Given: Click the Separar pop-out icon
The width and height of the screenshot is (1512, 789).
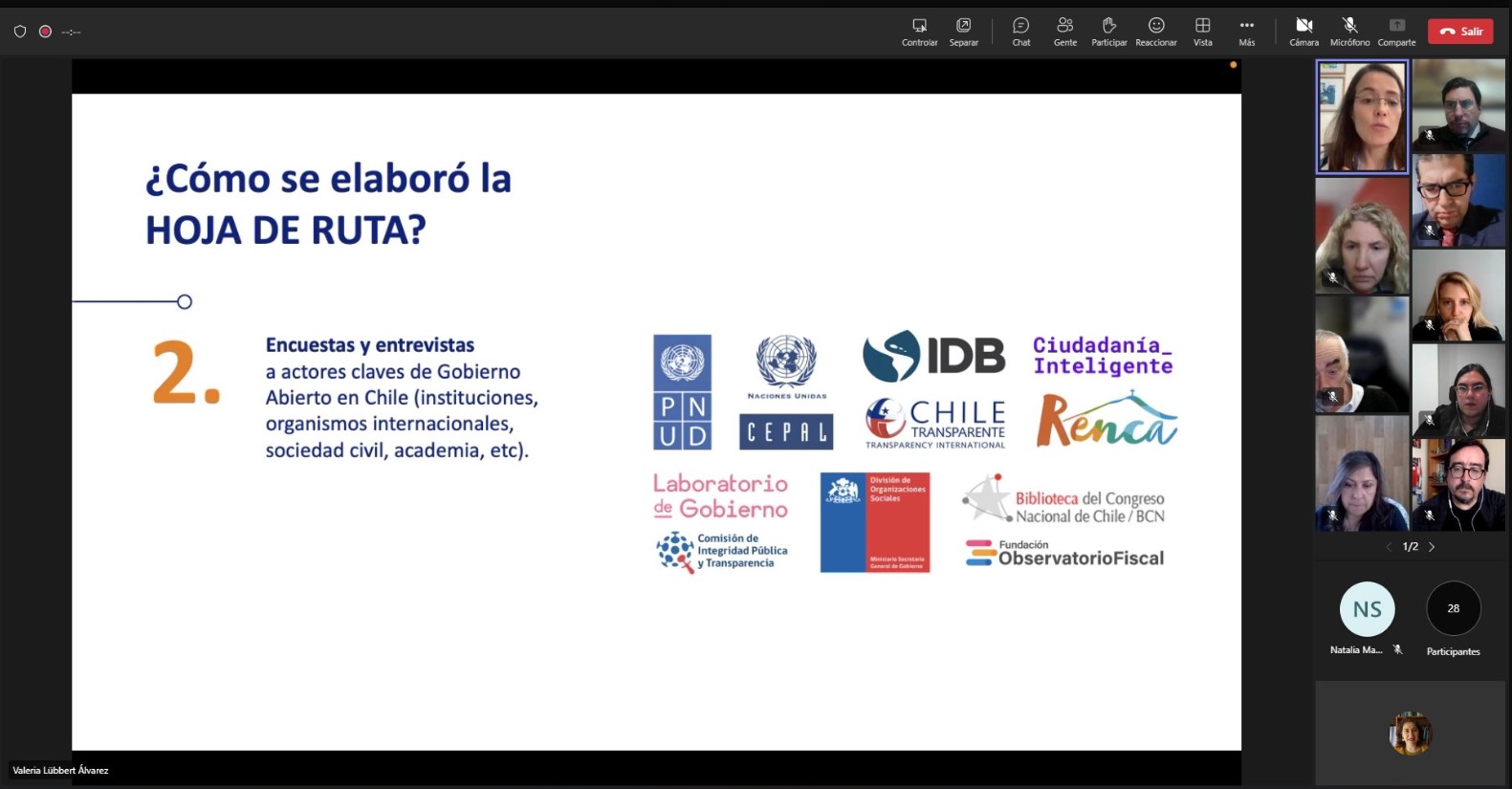Looking at the screenshot, I should [x=963, y=32].
